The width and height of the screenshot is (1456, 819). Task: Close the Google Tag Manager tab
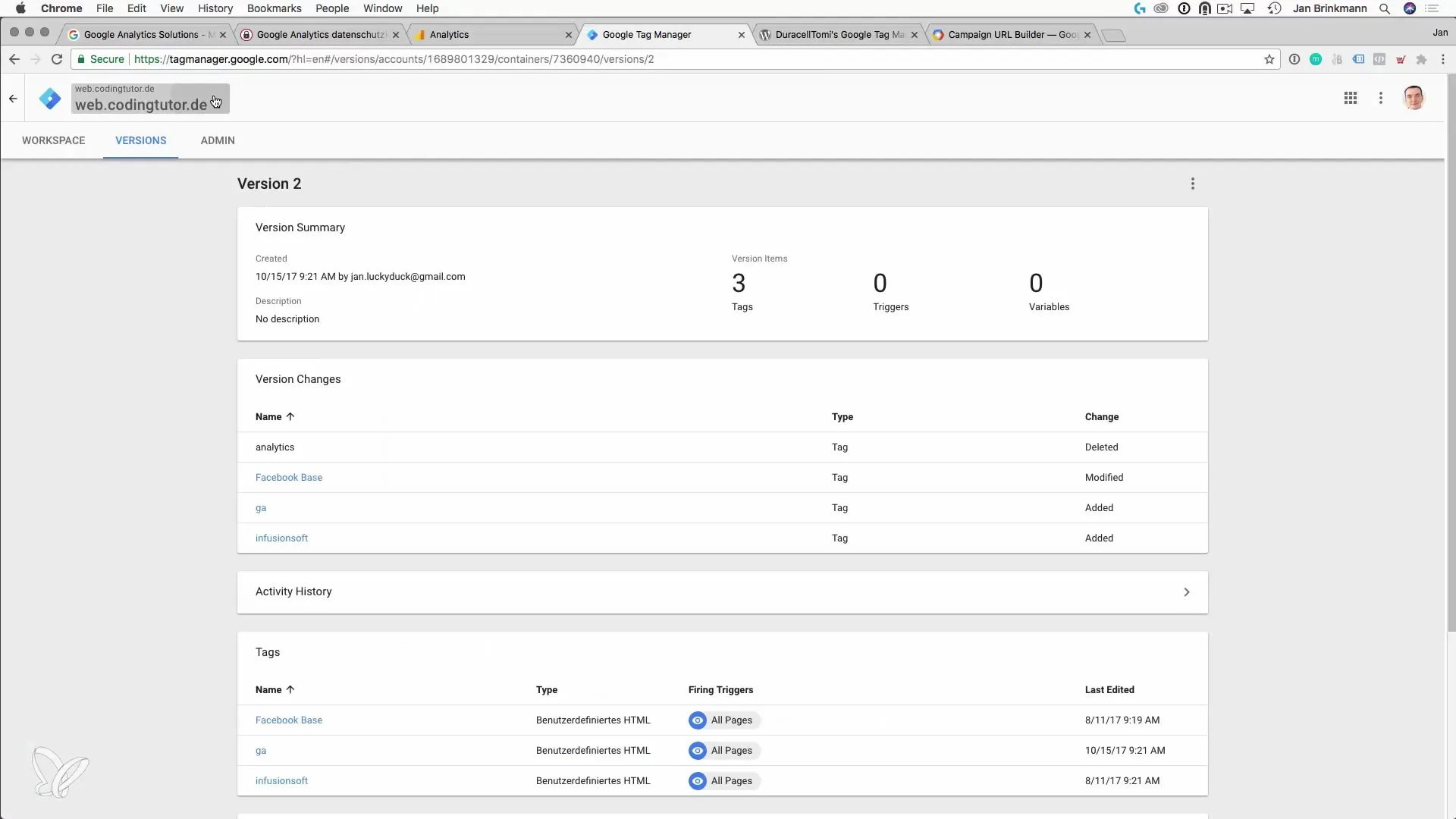pyautogui.click(x=742, y=35)
